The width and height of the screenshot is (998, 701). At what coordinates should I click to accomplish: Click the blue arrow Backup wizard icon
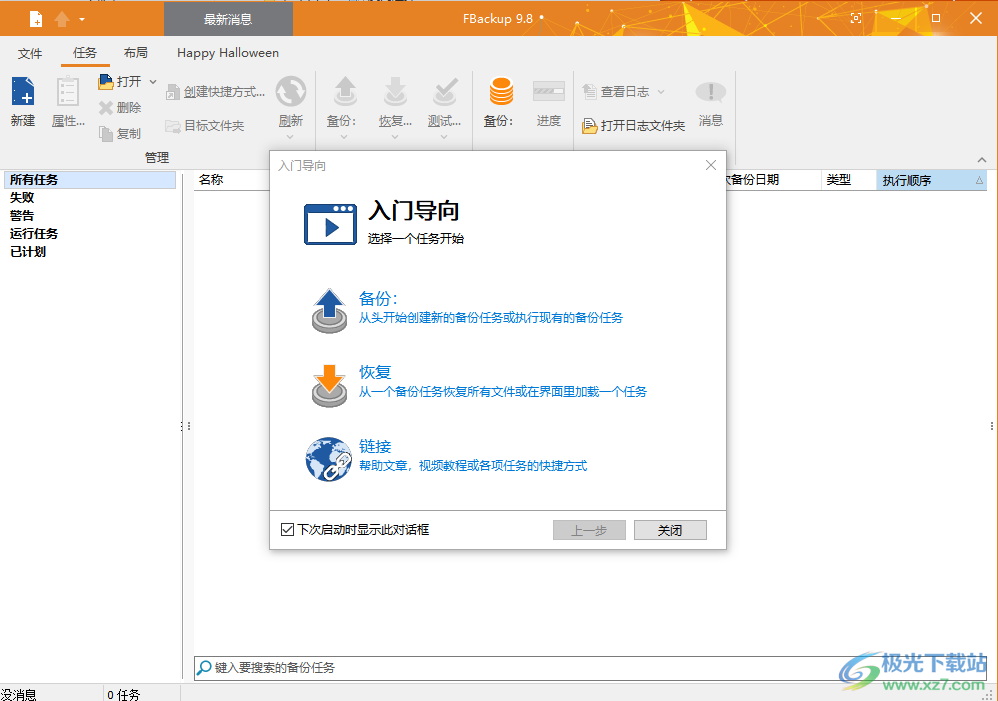[x=330, y=310]
